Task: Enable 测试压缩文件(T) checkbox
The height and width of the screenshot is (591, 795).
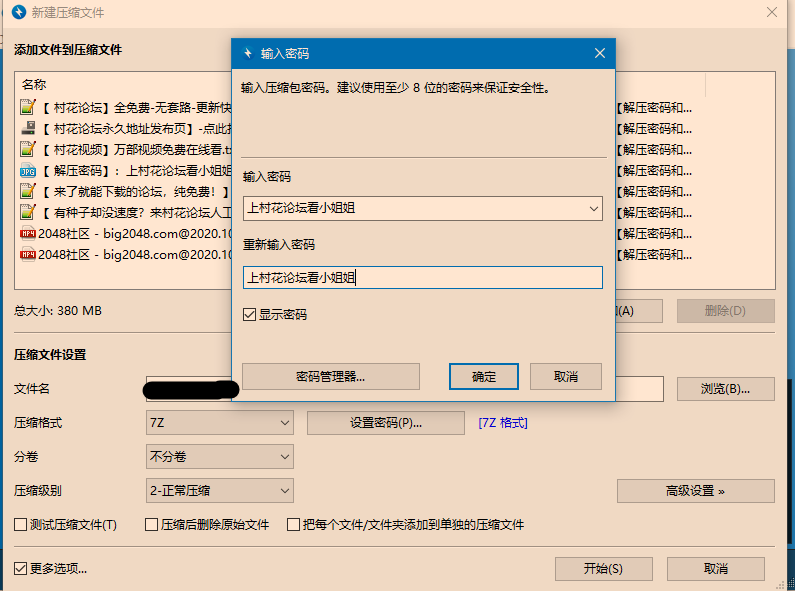Action: [21, 525]
